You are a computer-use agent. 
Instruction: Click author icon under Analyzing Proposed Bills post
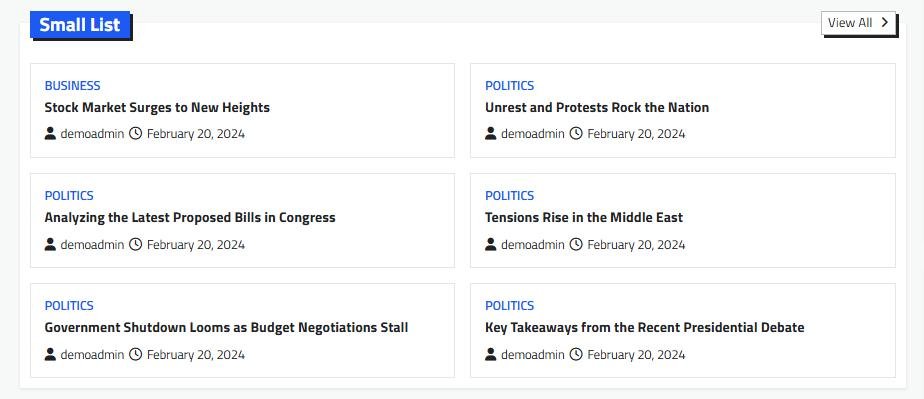click(x=50, y=244)
